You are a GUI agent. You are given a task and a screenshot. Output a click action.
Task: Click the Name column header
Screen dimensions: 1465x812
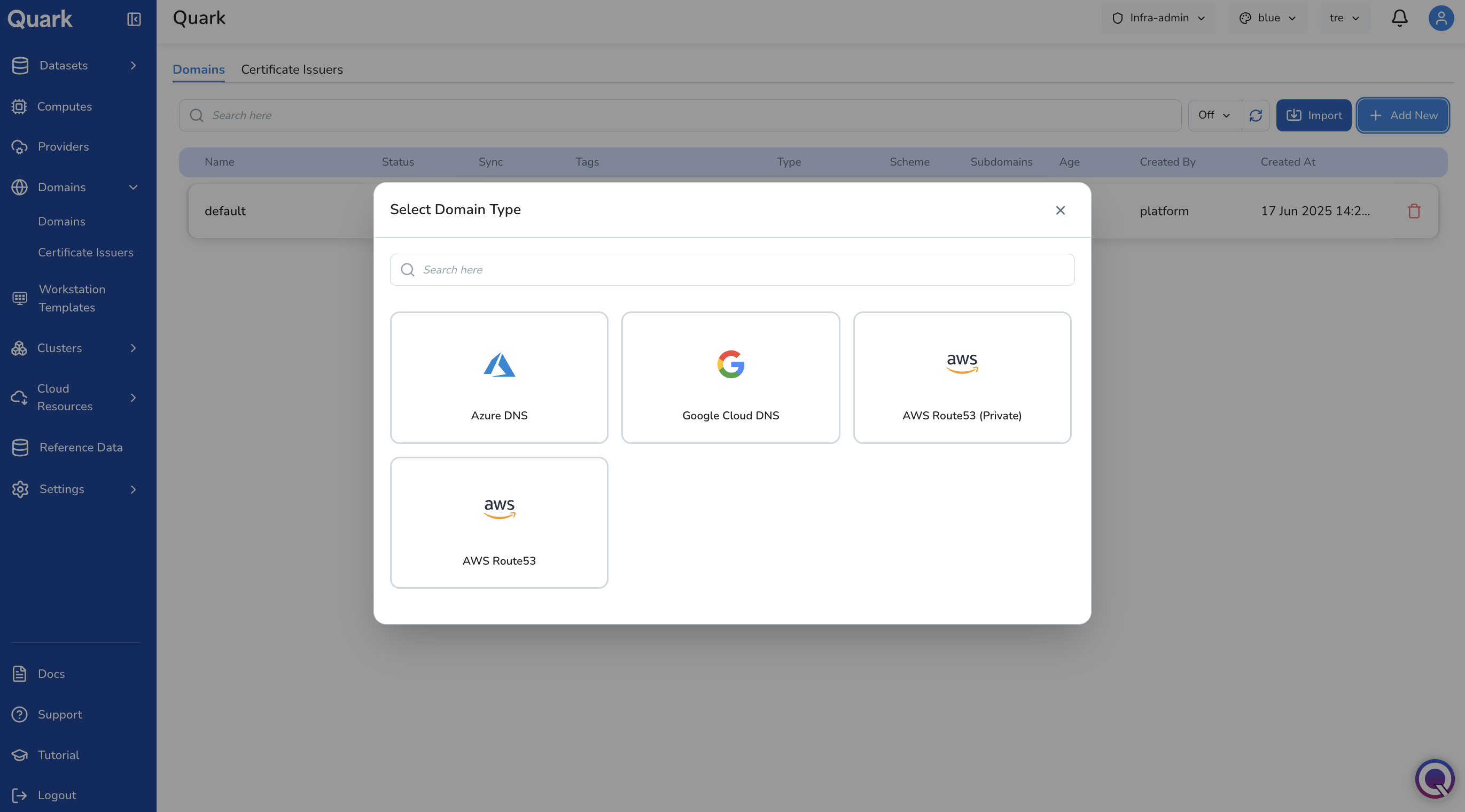(x=219, y=162)
